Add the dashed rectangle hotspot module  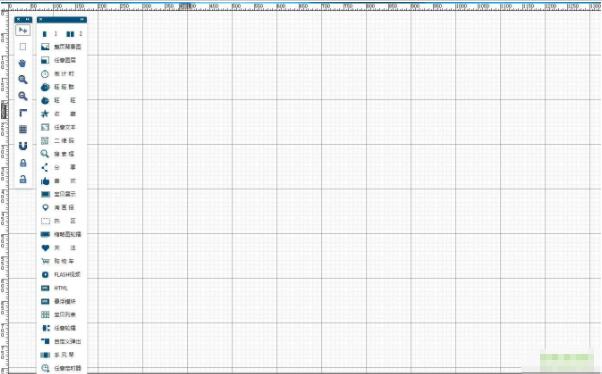(x=59, y=221)
